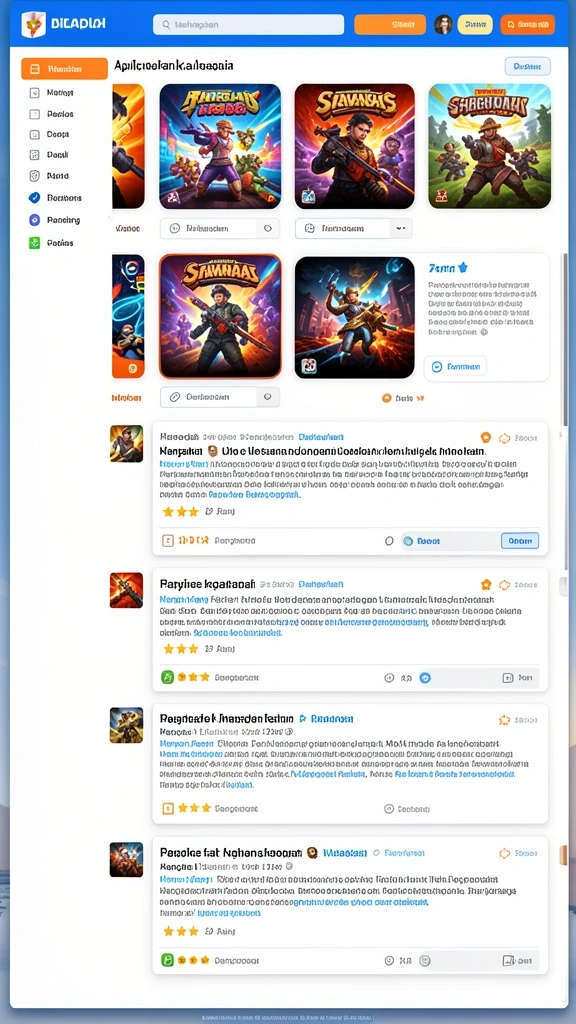
Task: Click the orange star badge atop the second review
Action: click(x=486, y=584)
